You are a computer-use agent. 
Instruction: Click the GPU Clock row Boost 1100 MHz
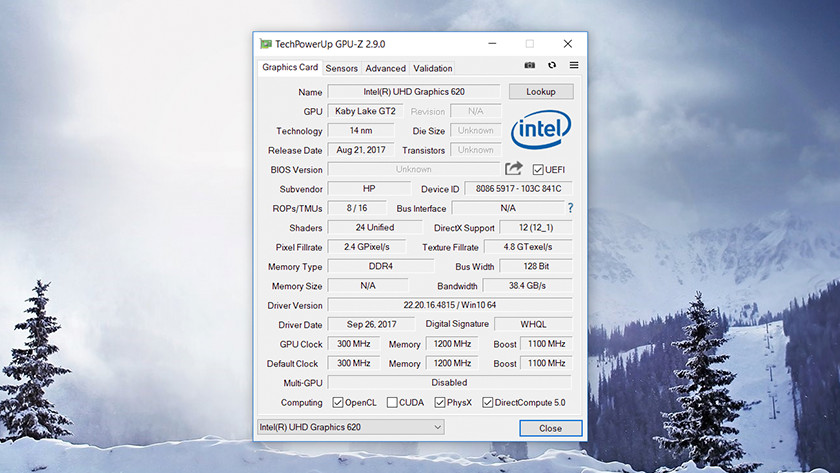[546, 344]
